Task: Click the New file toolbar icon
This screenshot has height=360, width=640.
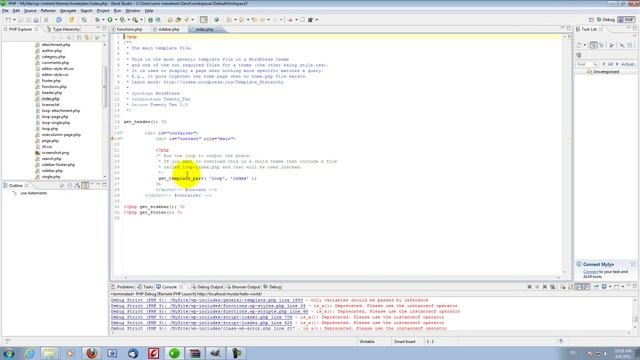Action: (8, 20)
